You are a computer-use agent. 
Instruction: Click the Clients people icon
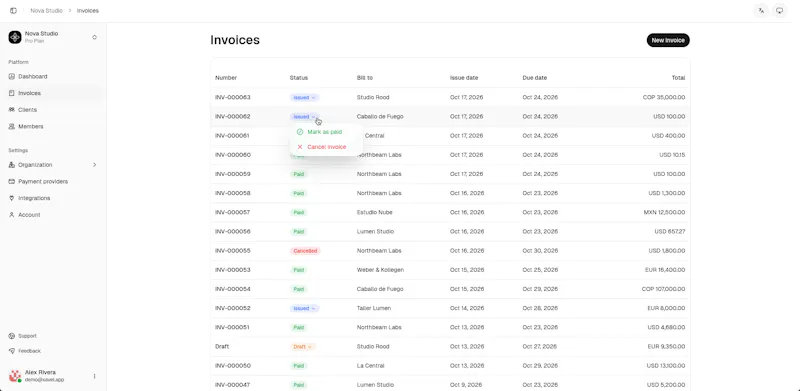[12, 110]
